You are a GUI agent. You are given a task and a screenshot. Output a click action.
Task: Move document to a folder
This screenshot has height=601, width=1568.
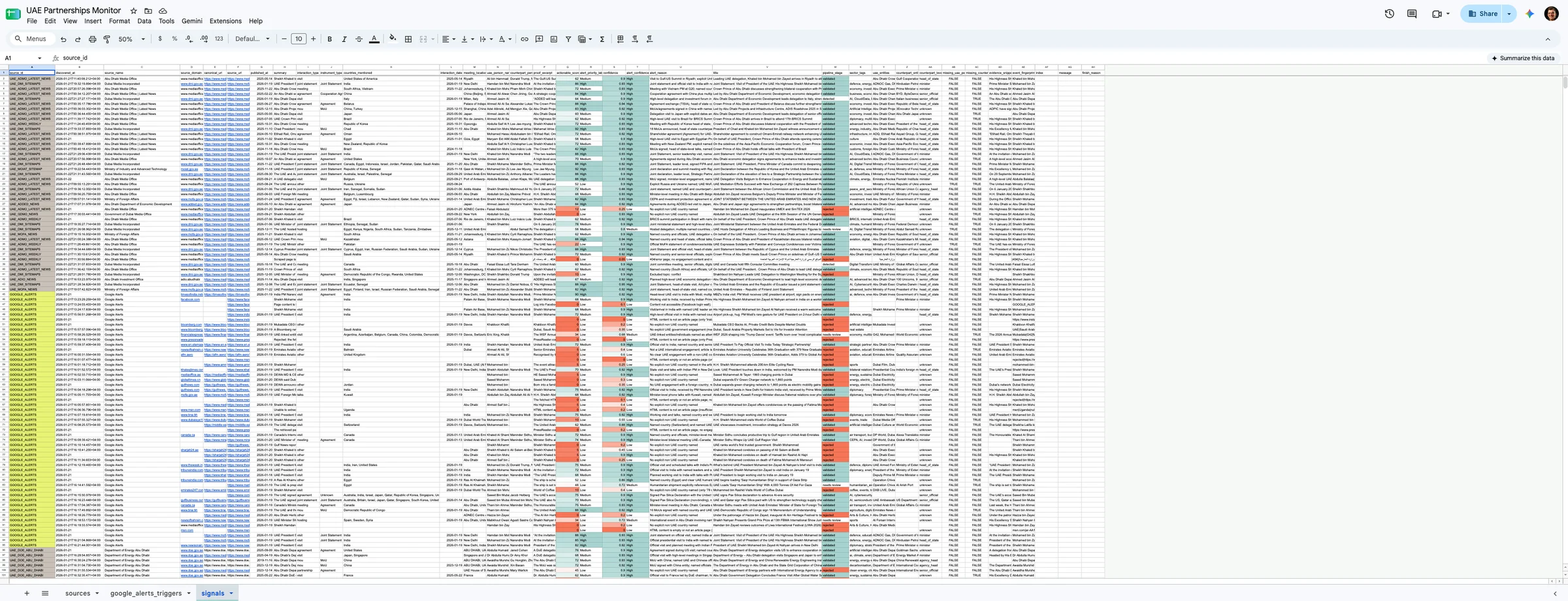click(x=148, y=11)
